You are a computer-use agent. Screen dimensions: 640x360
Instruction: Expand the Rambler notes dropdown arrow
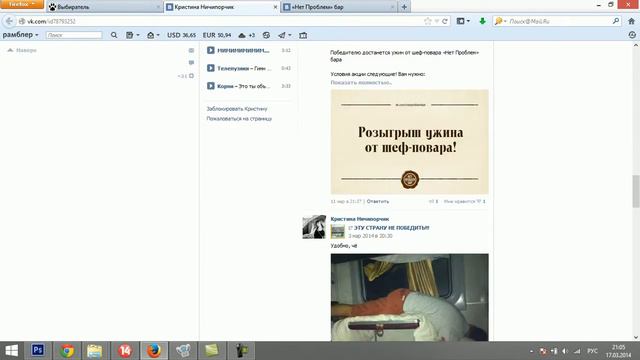138,35
